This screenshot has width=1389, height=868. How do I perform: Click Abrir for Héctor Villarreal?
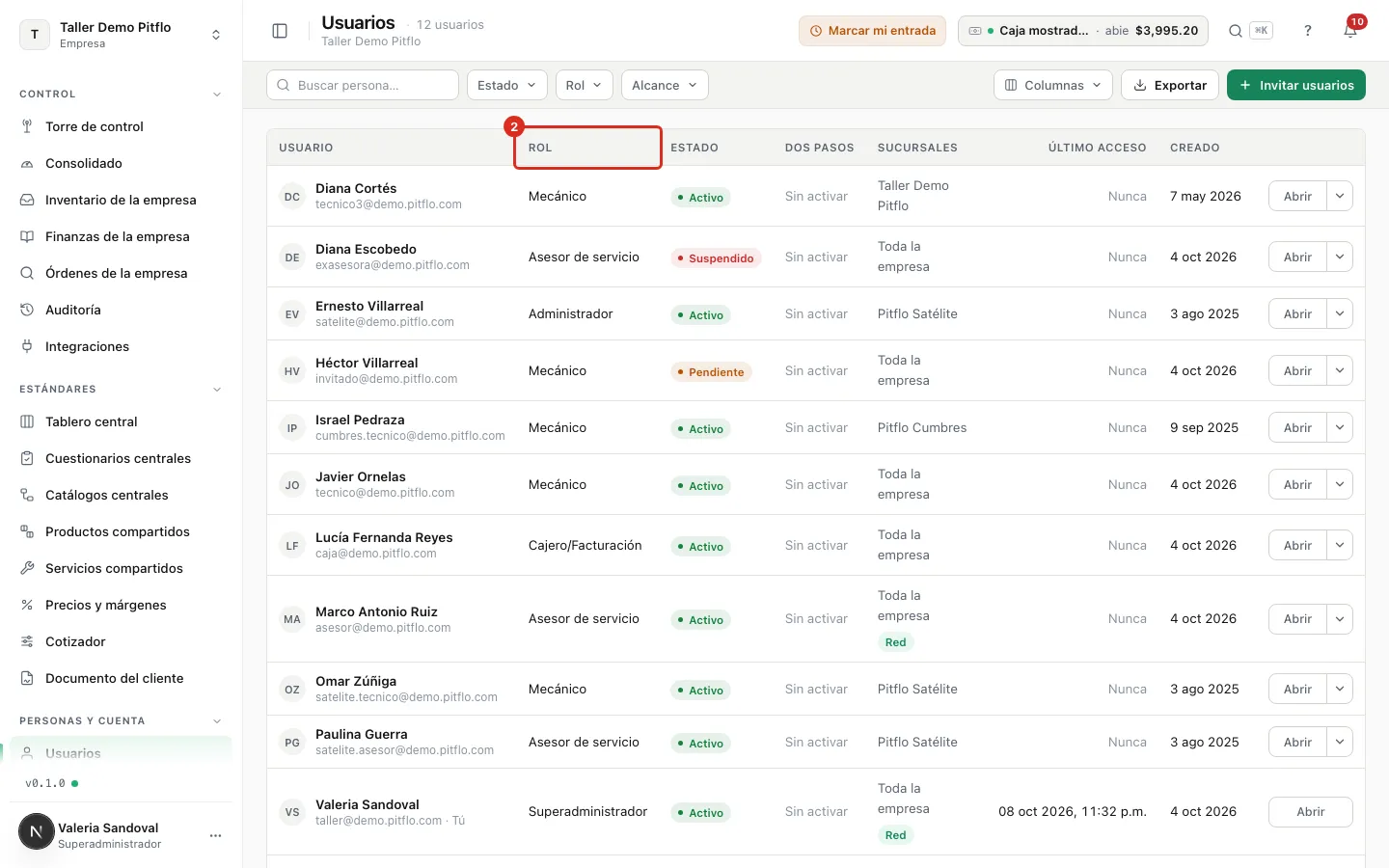pos(1297,370)
